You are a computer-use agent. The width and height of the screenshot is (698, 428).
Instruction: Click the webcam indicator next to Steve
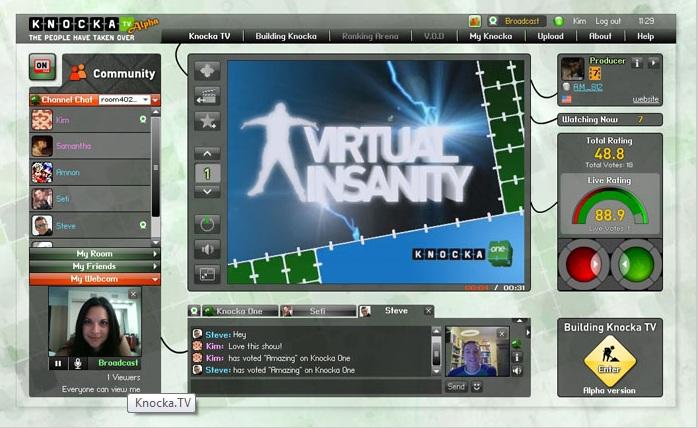[x=143, y=225]
